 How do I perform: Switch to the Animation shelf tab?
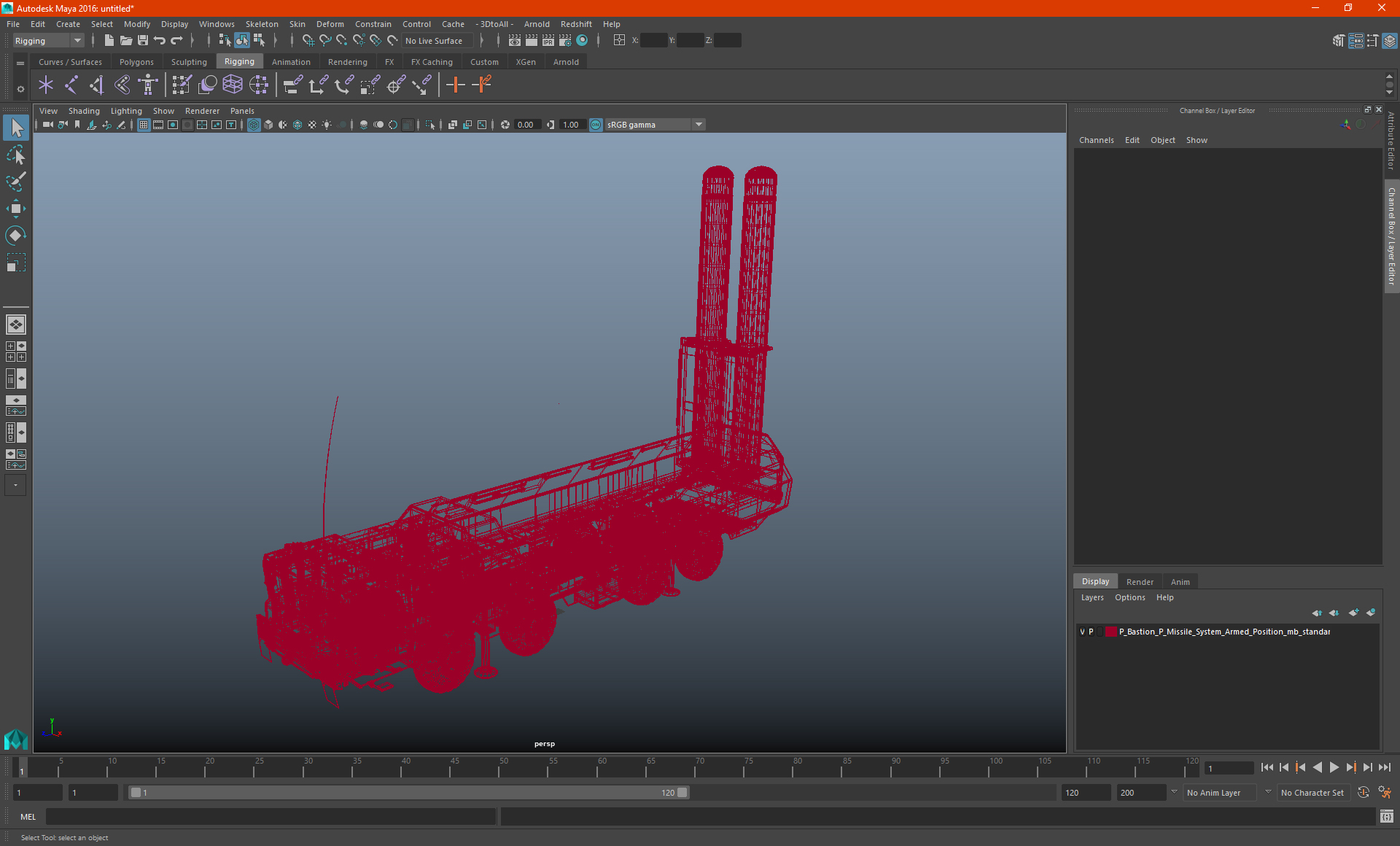pyautogui.click(x=291, y=62)
